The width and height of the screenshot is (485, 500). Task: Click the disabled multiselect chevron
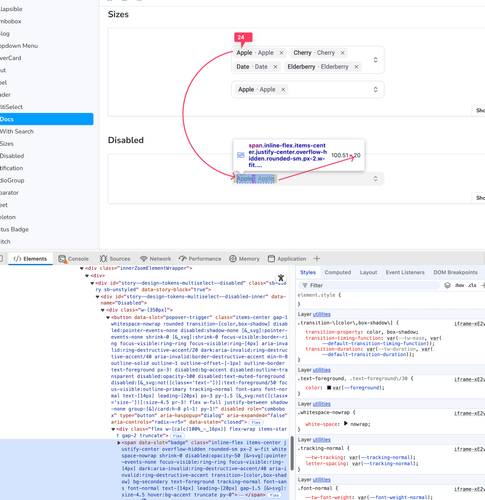click(375, 179)
